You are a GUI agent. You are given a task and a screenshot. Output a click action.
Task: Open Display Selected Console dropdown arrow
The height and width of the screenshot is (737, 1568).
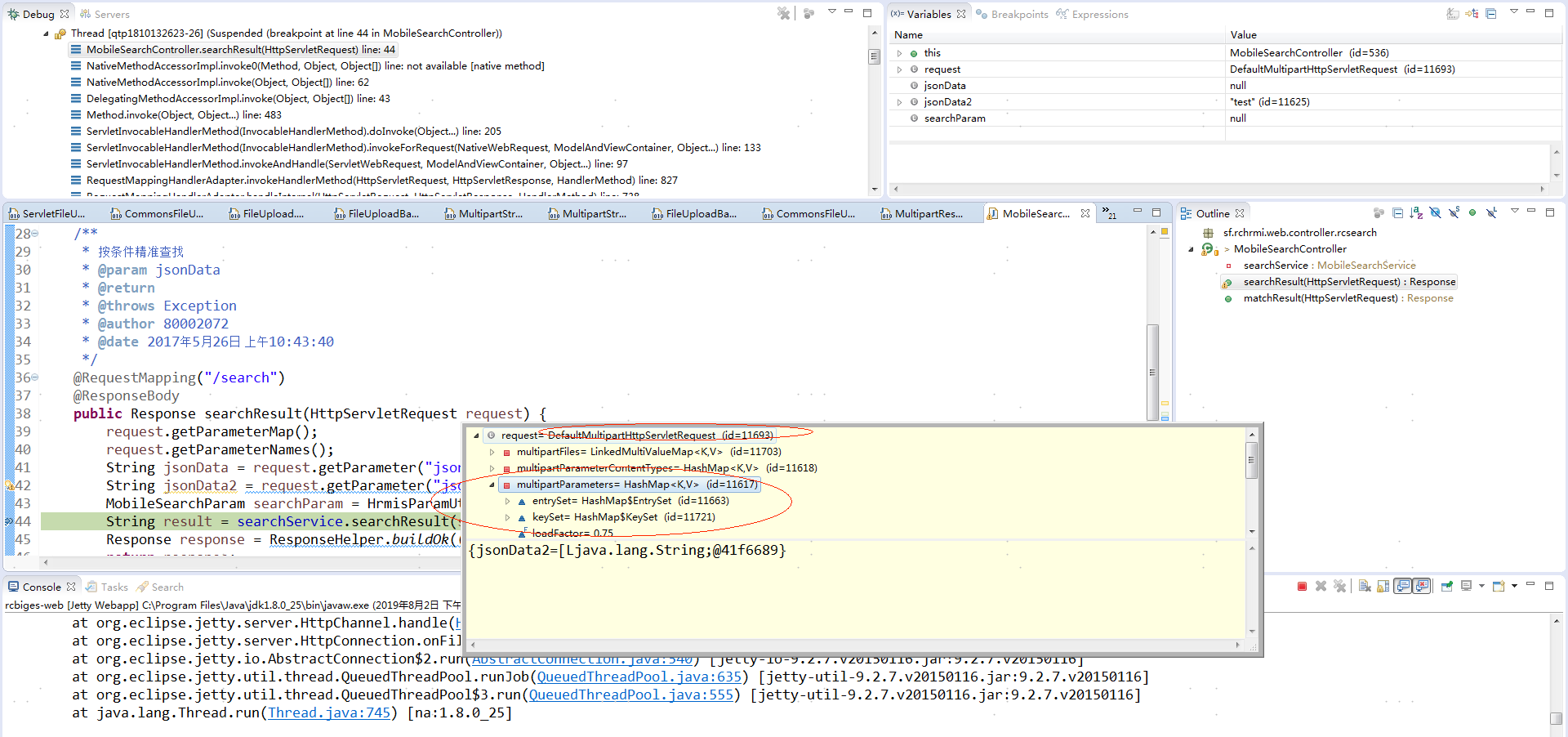(1481, 587)
